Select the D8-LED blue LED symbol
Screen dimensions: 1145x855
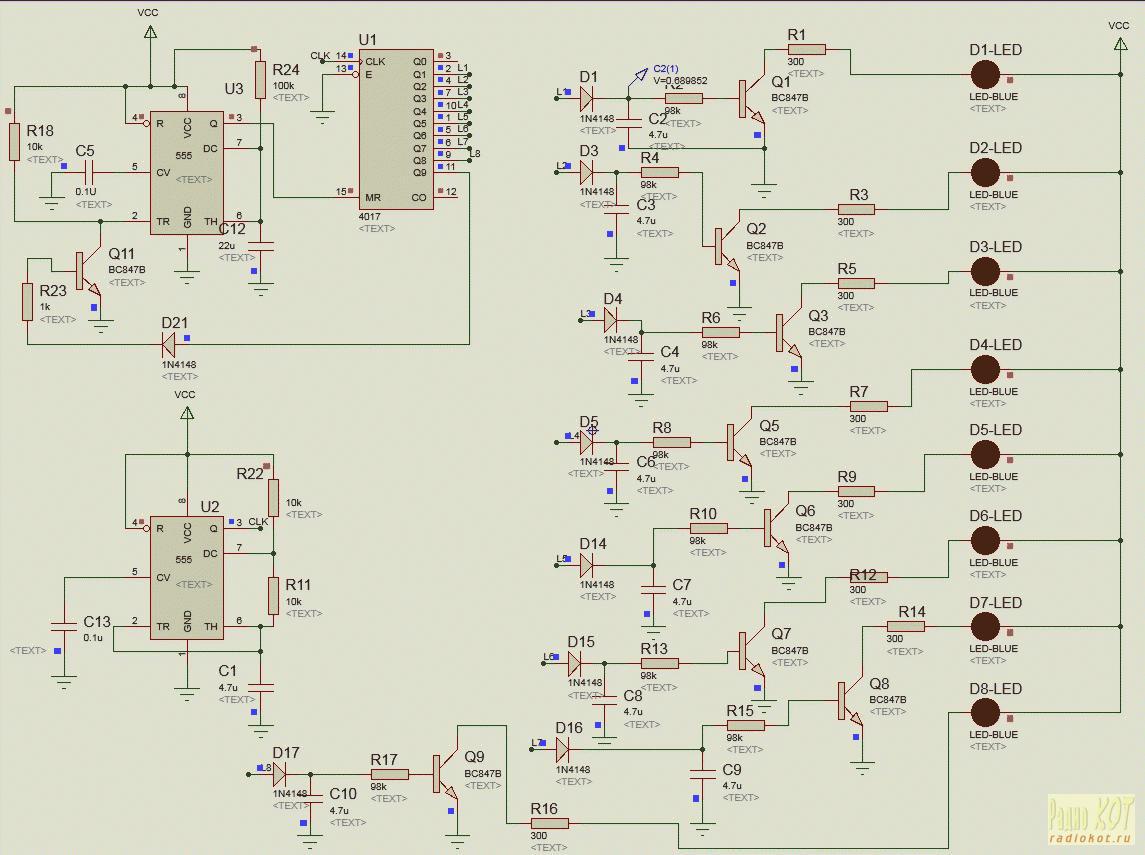985,713
